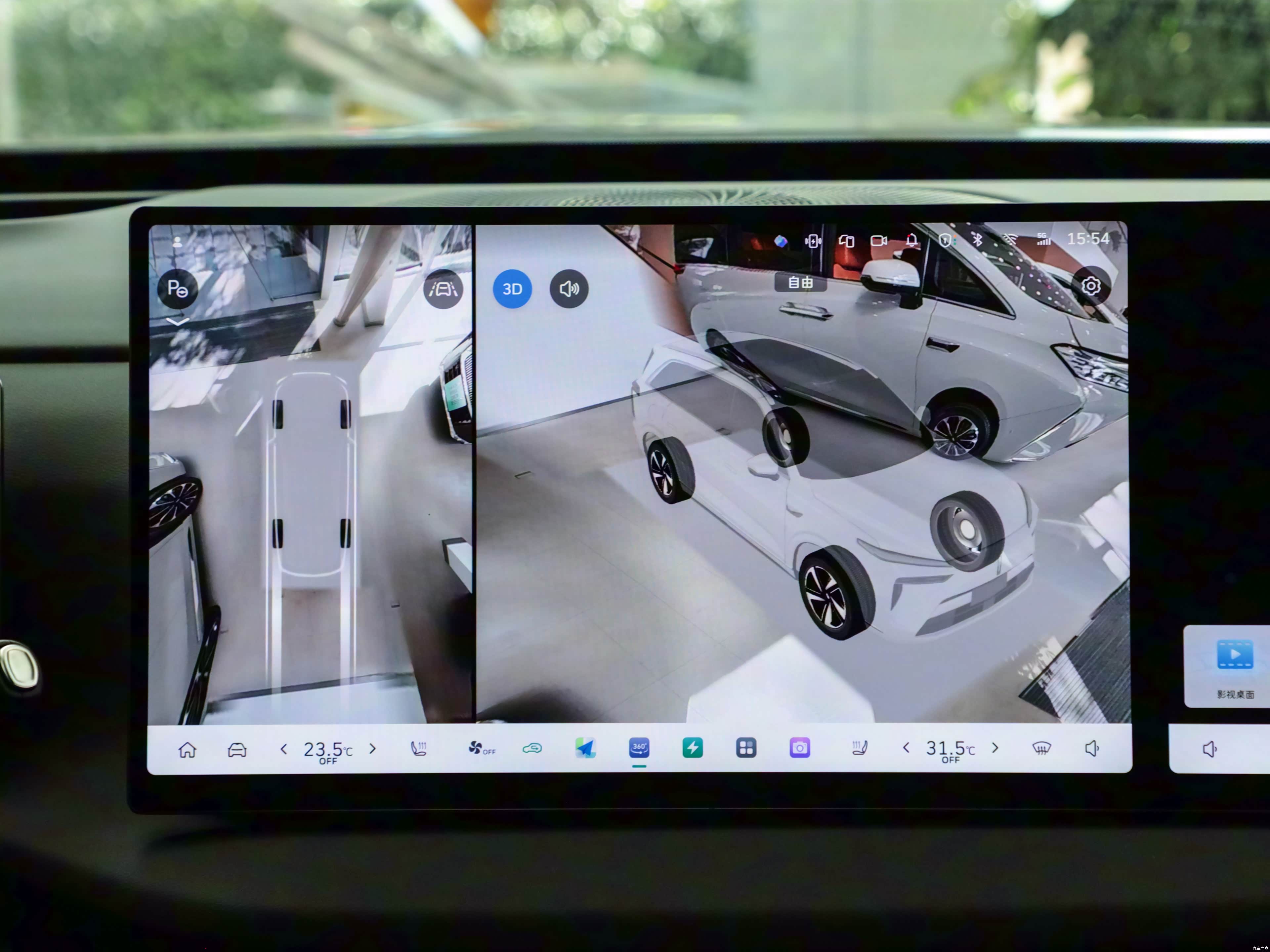Increase driver temperature from 23.5
The height and width of the screenshot is (952, 1270).
pos(373,748)
